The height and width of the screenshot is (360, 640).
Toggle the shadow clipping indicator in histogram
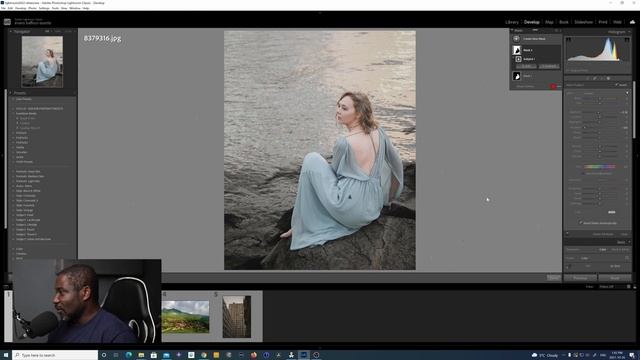(568, 40)
